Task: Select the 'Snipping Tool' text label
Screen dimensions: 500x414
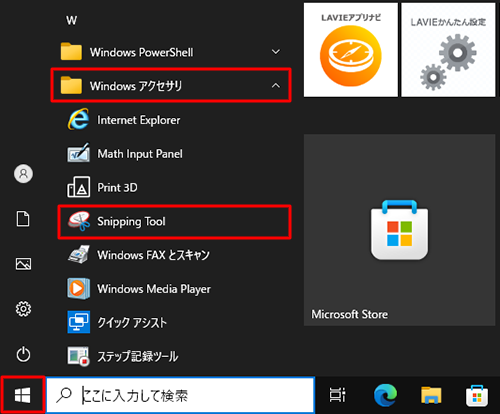Action: pyautogui.click(x=131, y=222)
